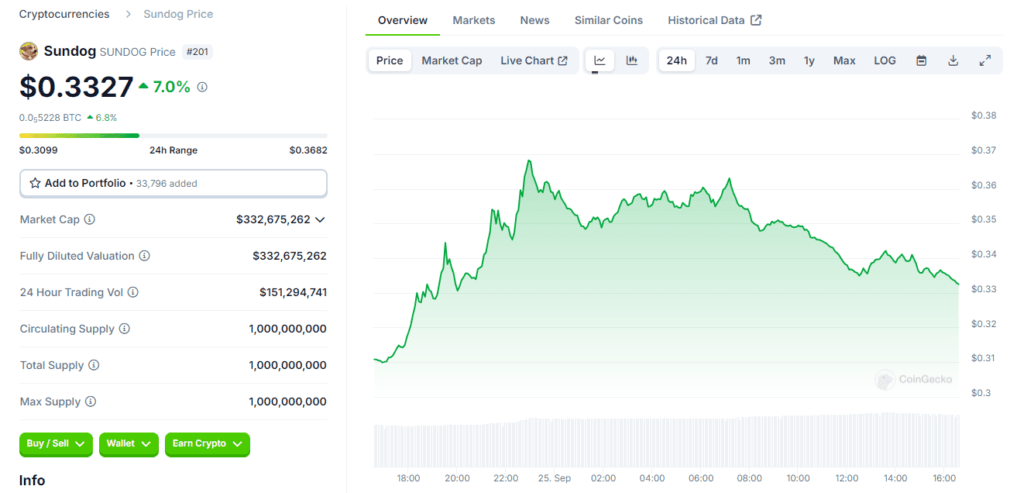This screenshot has width=1024, height=493.
Task: Select the 1y time range
Action: coord(809,61)
